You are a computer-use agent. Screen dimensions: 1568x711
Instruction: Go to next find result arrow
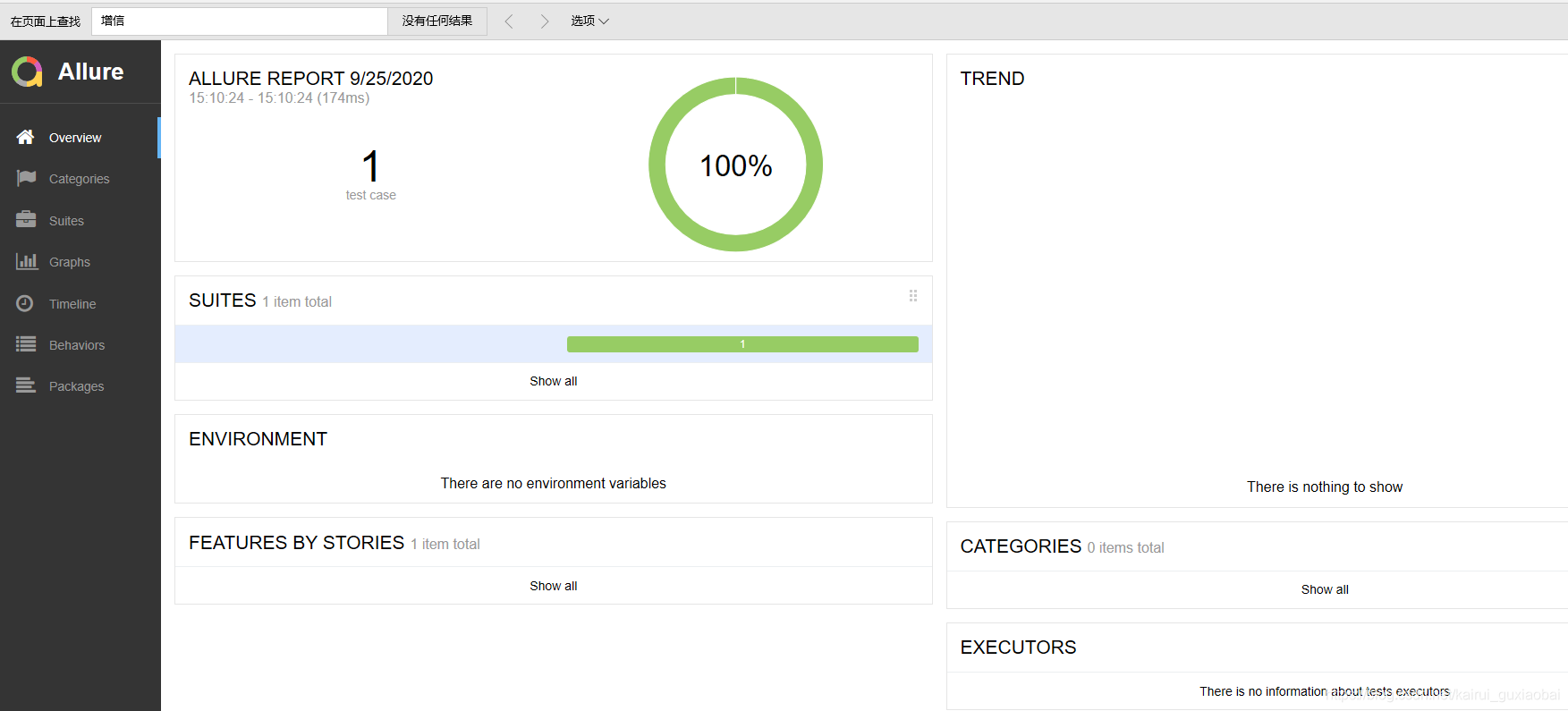point(544,21)
